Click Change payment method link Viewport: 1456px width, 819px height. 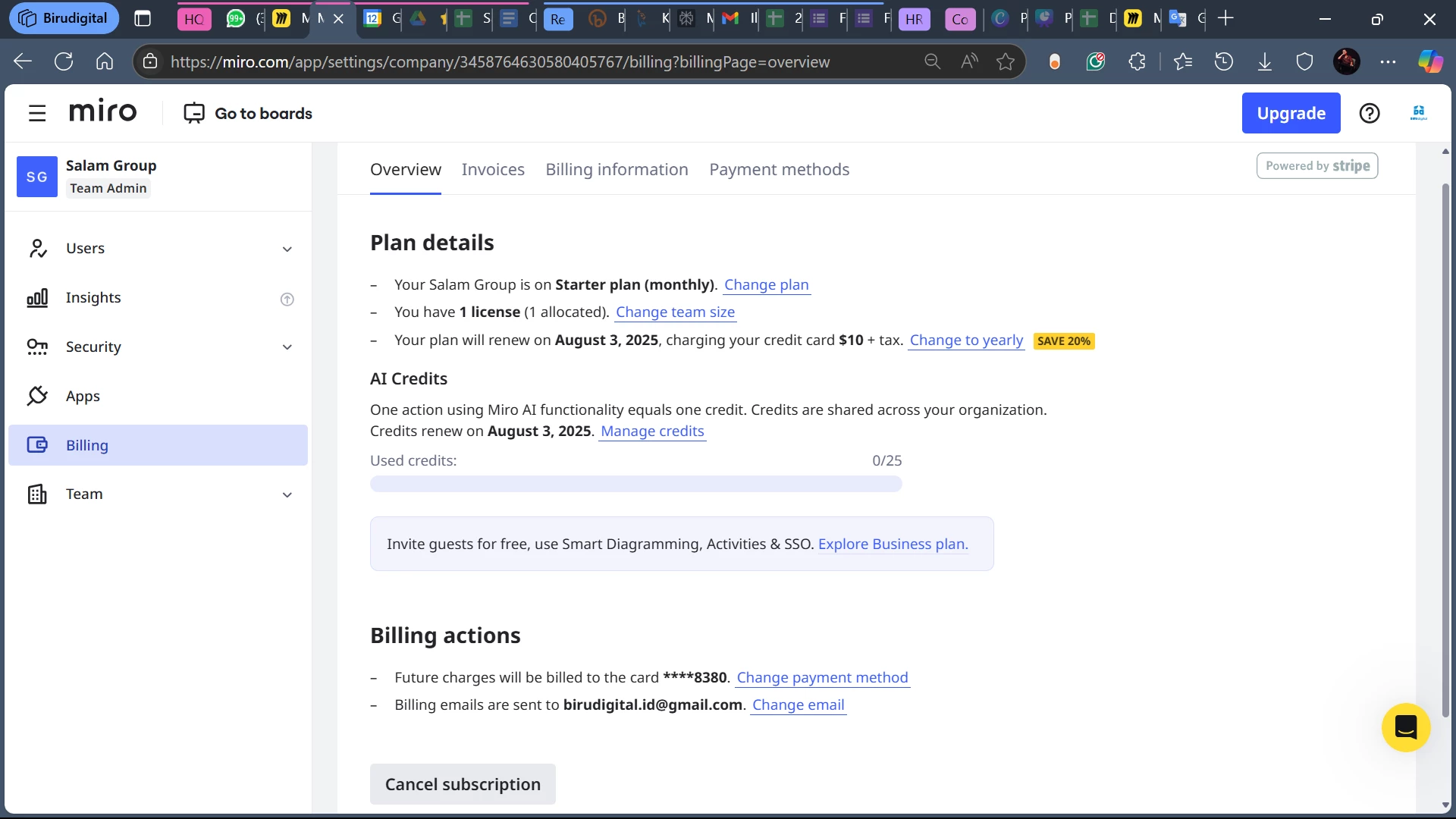tap(822, 678)
